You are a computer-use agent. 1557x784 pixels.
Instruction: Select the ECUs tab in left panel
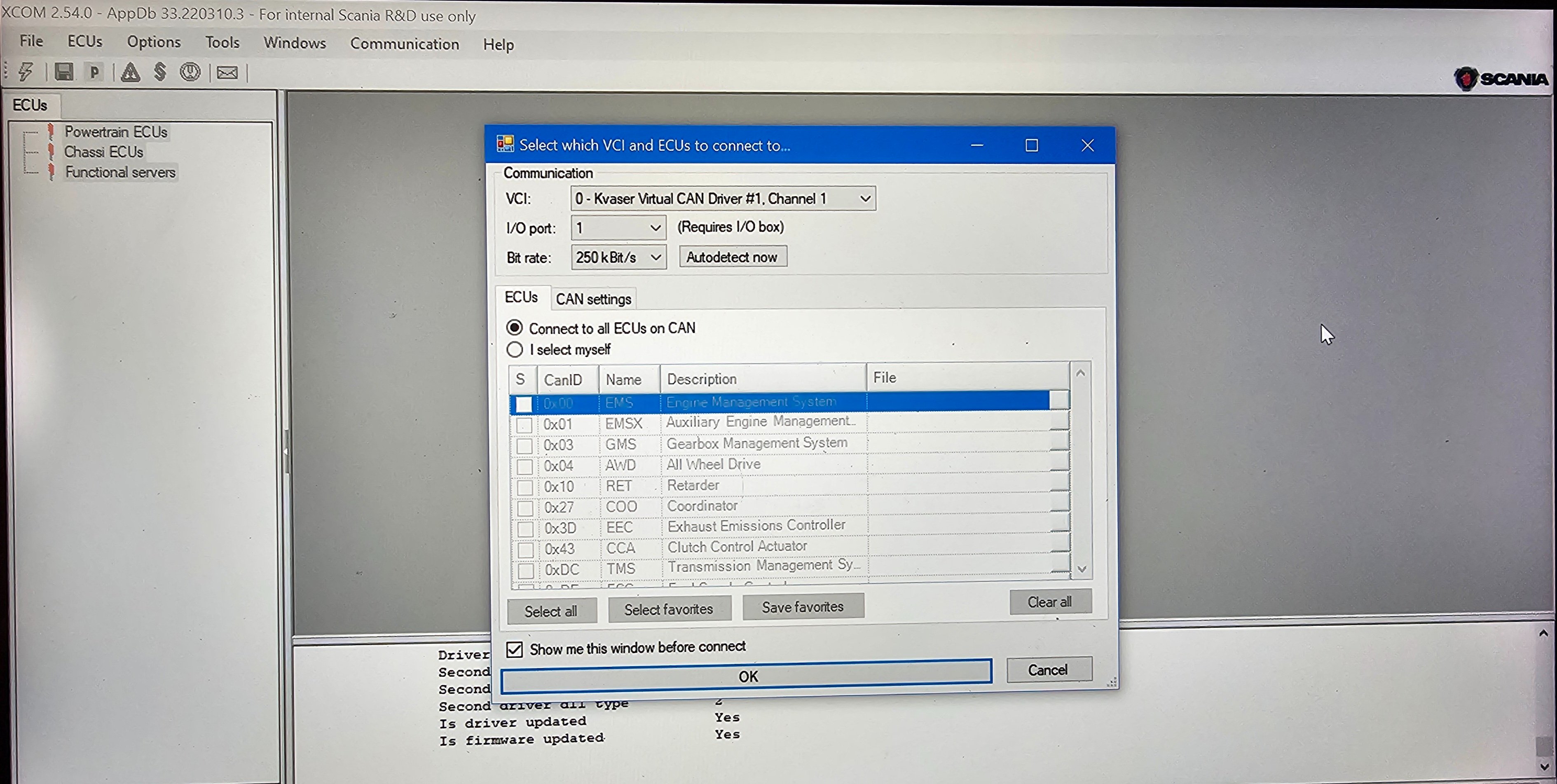point(30,105)
